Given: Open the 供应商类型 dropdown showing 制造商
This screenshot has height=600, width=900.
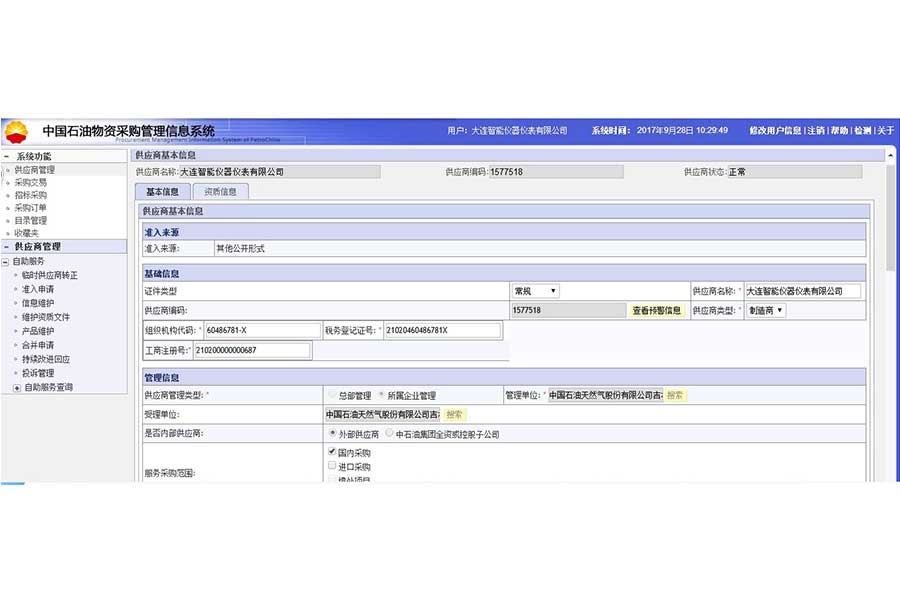Looking at the screenshot, I should 766,311.
